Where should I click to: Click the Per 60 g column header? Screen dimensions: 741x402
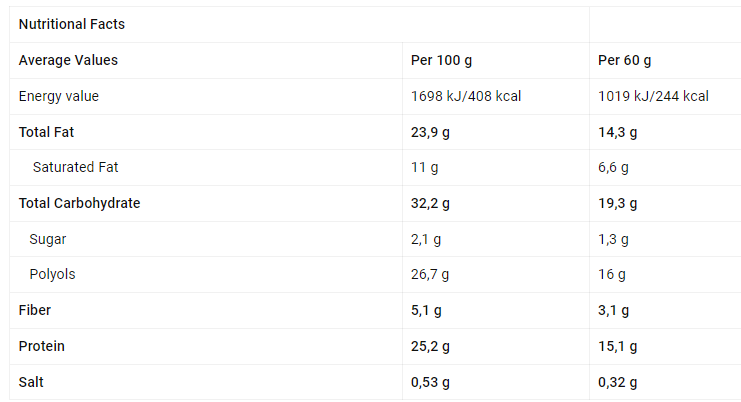click(625, 60)
